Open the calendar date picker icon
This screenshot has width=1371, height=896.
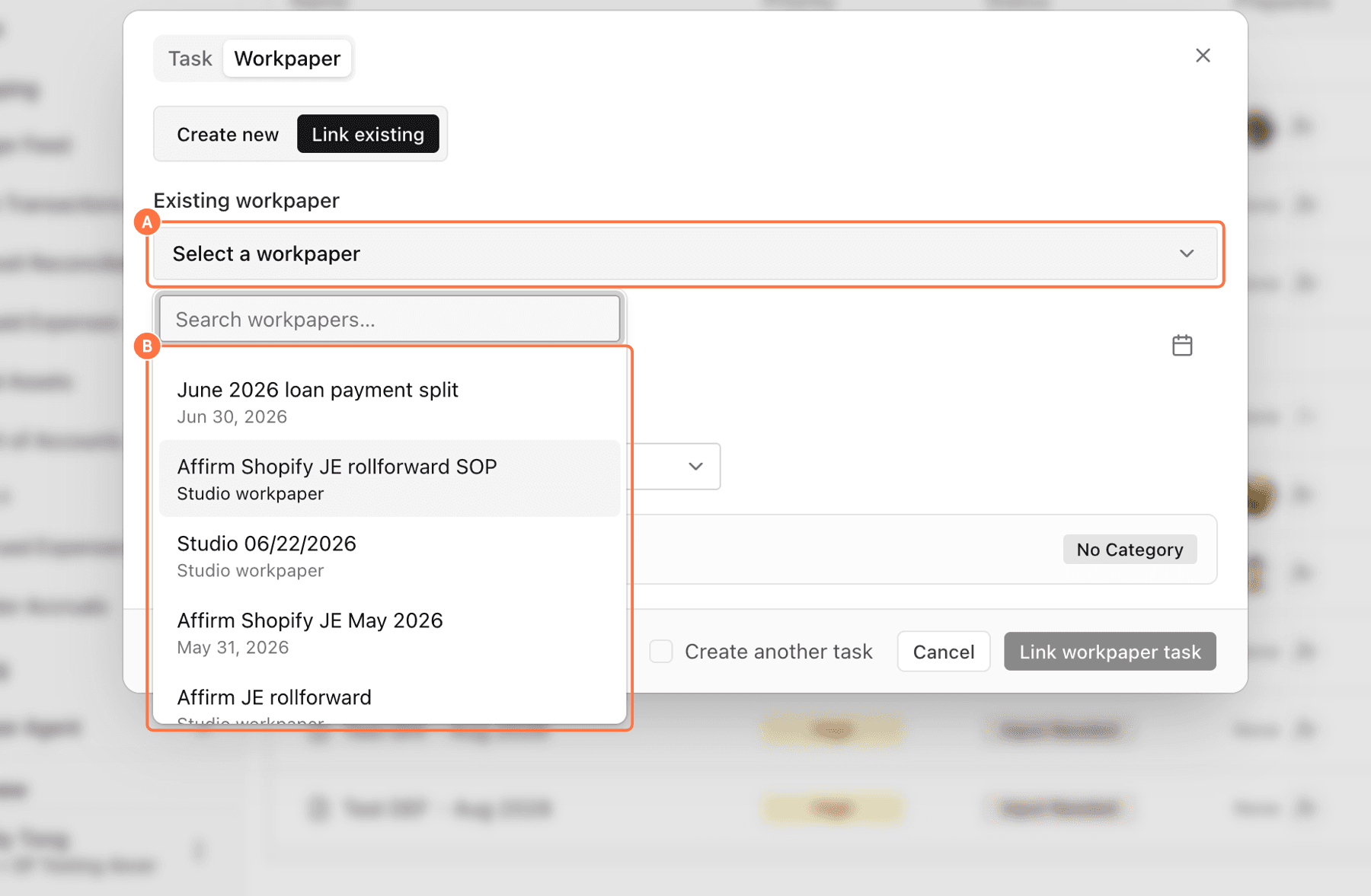pyautogui.click(x=1182, y=346)
